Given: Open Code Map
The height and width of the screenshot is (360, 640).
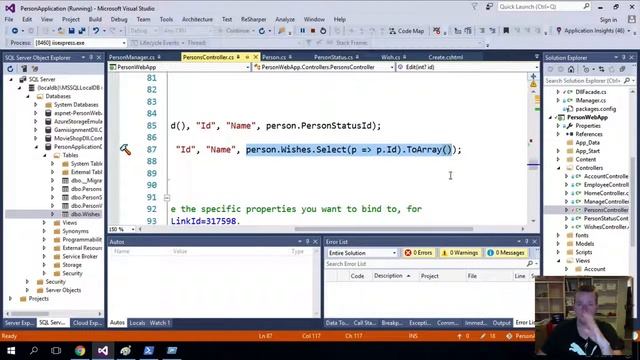Looking at the screenshot, I should tap(407, 31).
